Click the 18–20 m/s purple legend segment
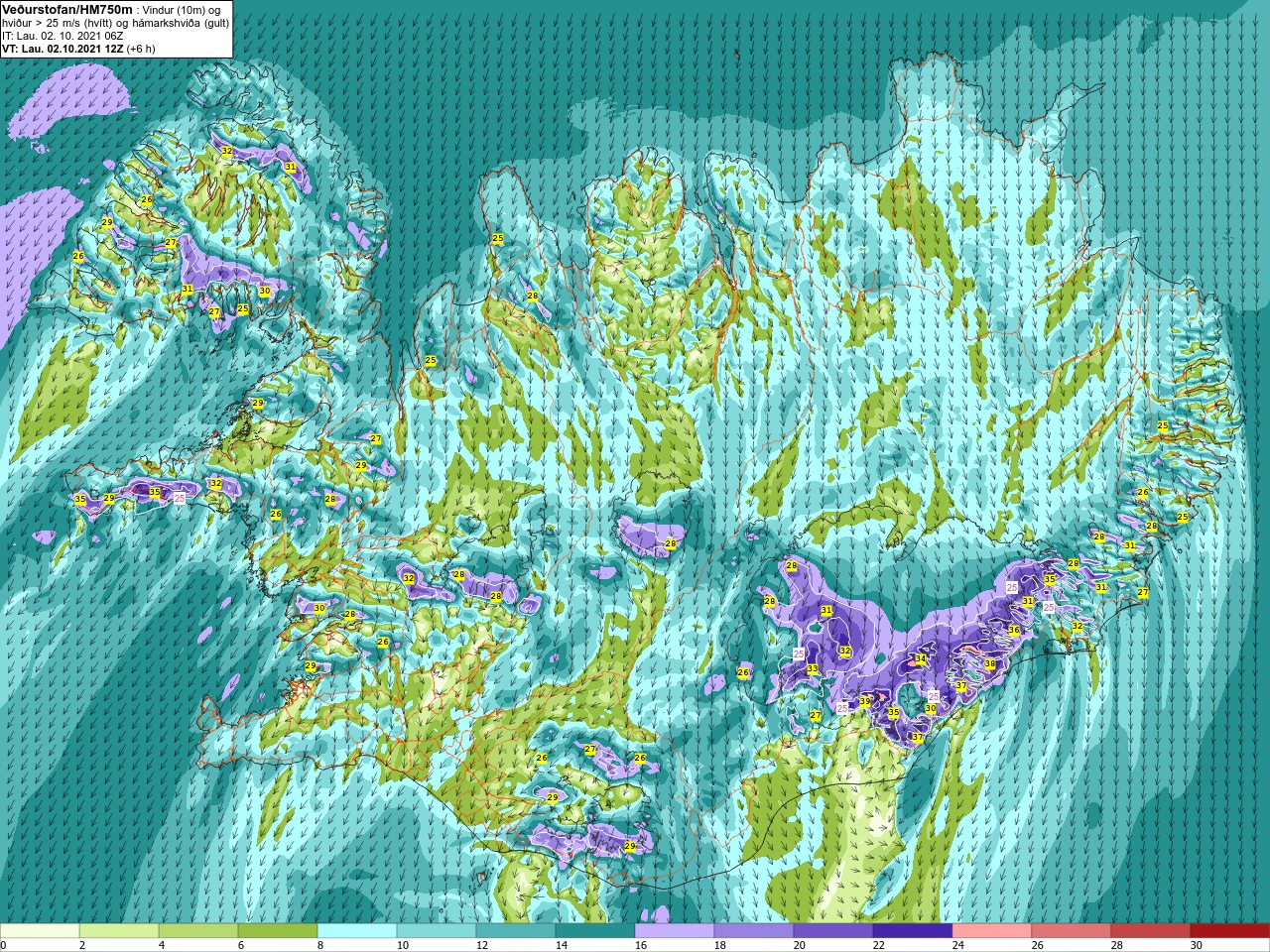 tap(754, 931)
